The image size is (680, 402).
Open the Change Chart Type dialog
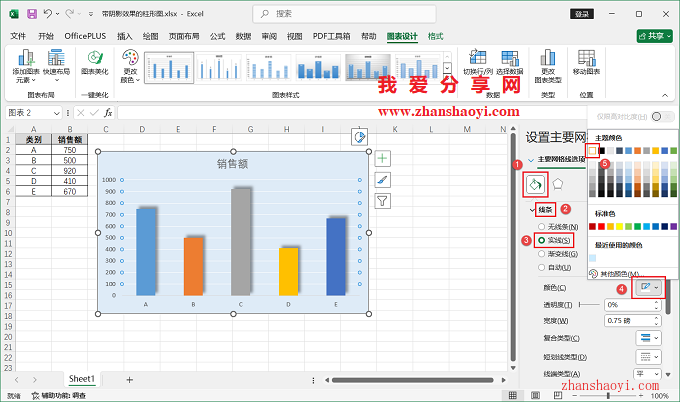tap(548, 66)
